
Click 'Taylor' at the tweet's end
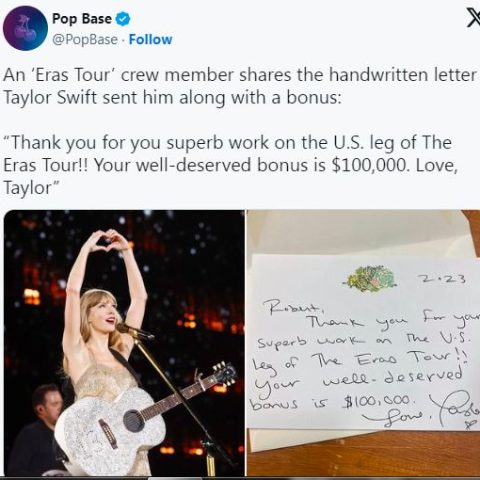pos(28,188)
